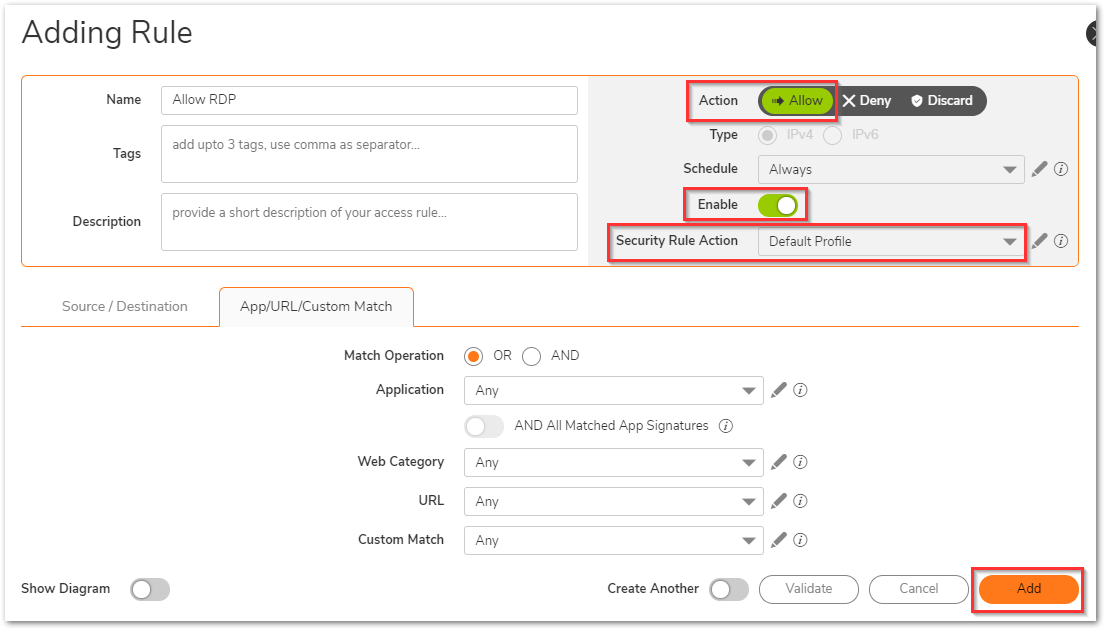Viewport: 1105px width, 630px height.
Task: Select the App/URL/Custom Match tab
Action: 316,307
